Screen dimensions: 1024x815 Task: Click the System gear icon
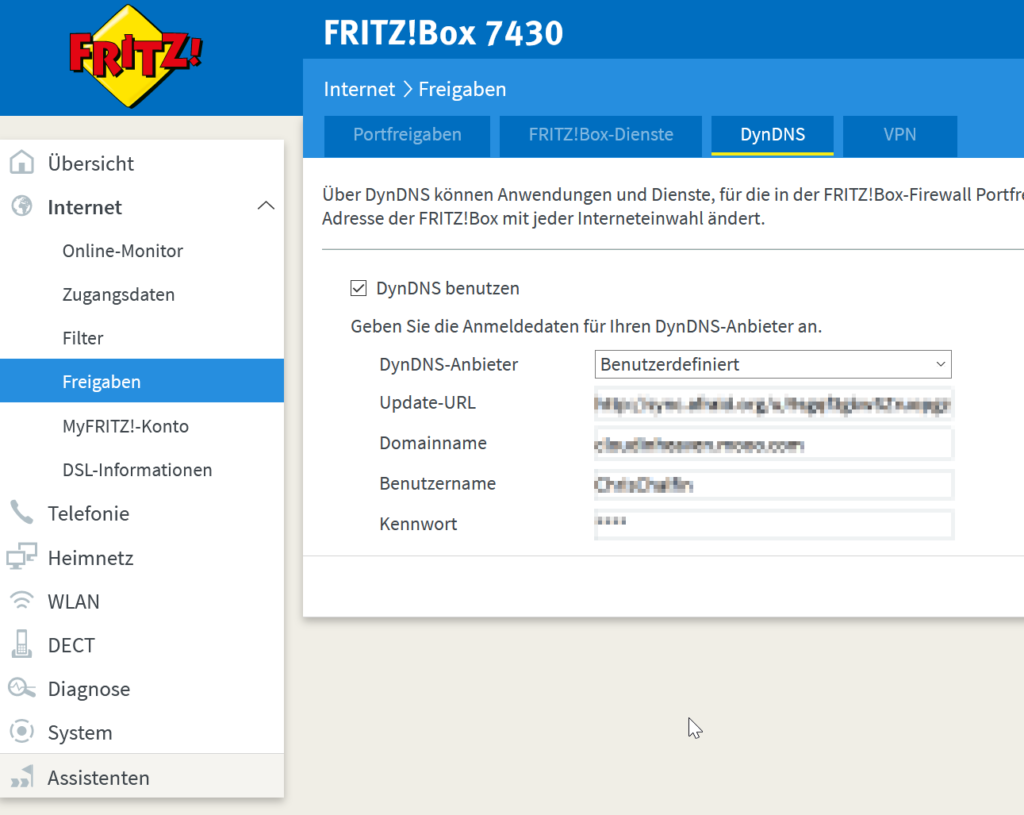click(x=21, y=732)
